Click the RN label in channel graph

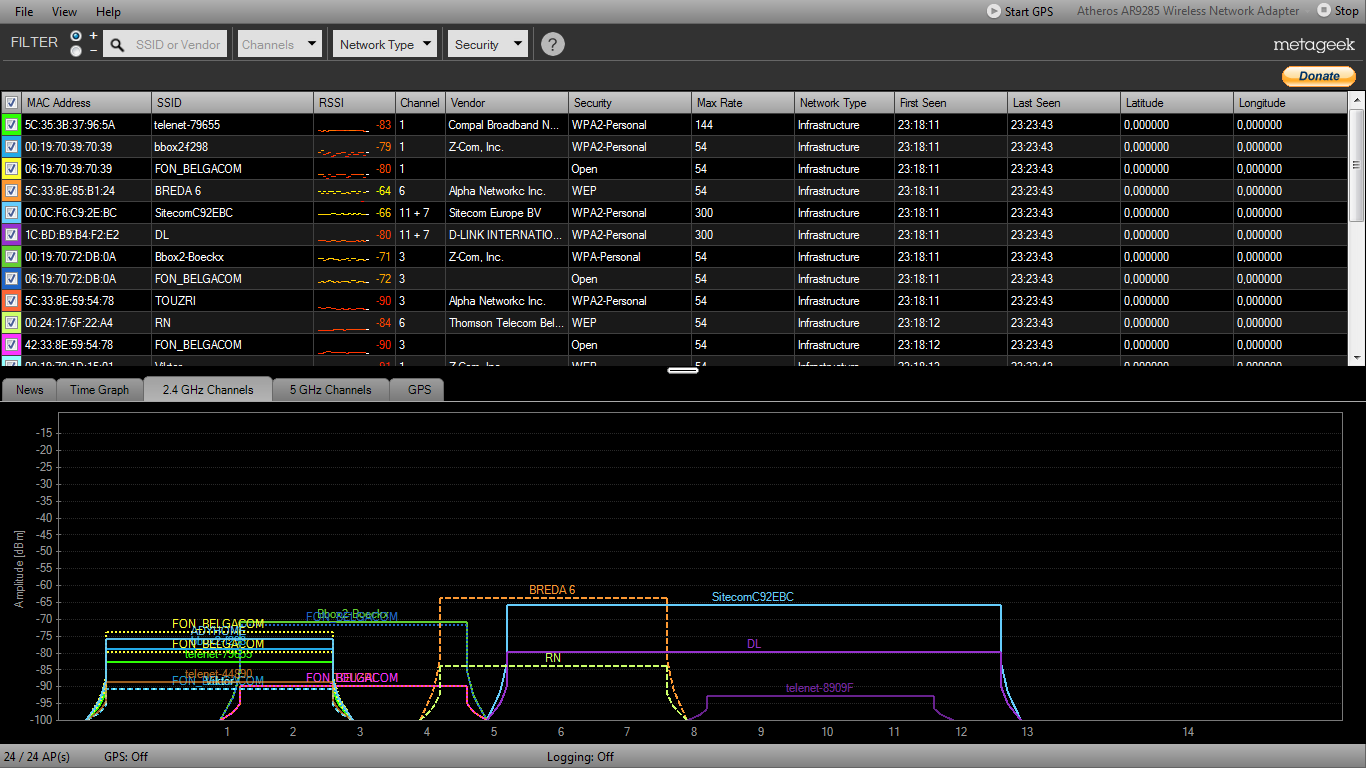click(x=553, y=658)
